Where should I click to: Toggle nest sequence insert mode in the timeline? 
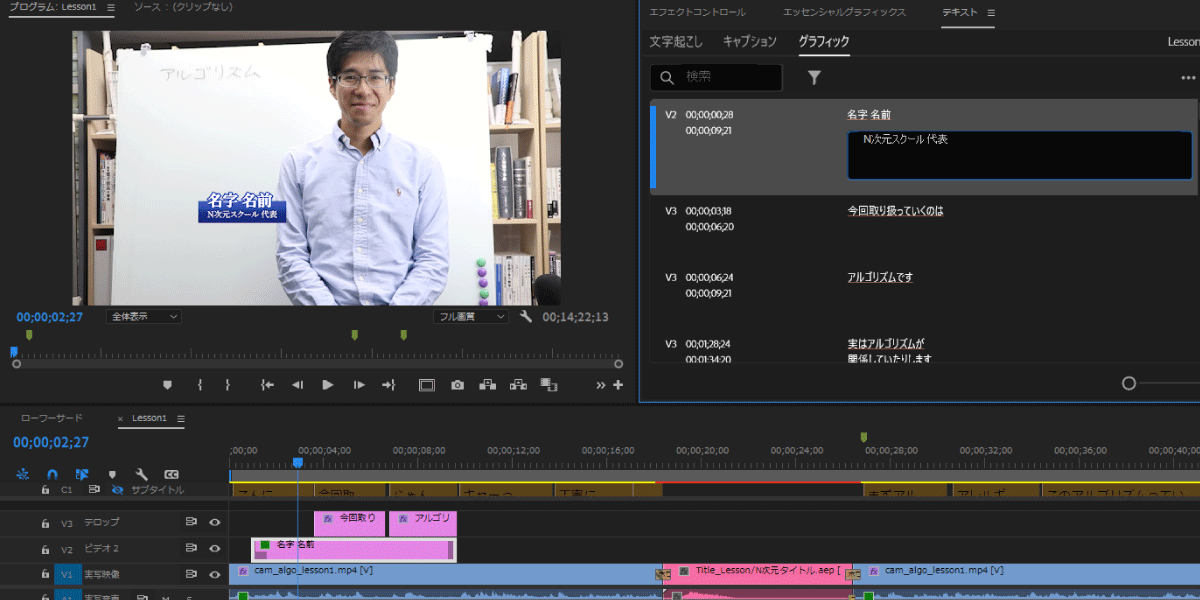click(23, 474)
